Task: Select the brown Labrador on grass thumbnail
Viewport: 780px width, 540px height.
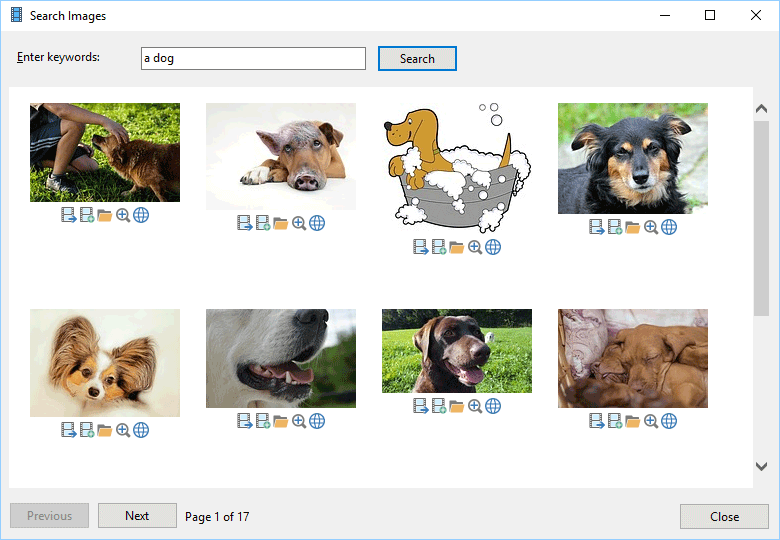Action: 457,351
